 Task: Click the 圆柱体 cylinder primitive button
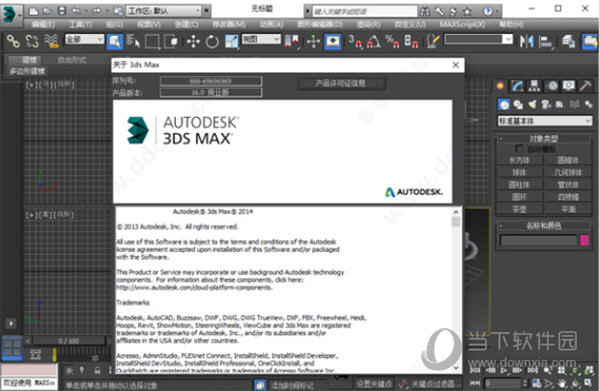click(519, 185)
